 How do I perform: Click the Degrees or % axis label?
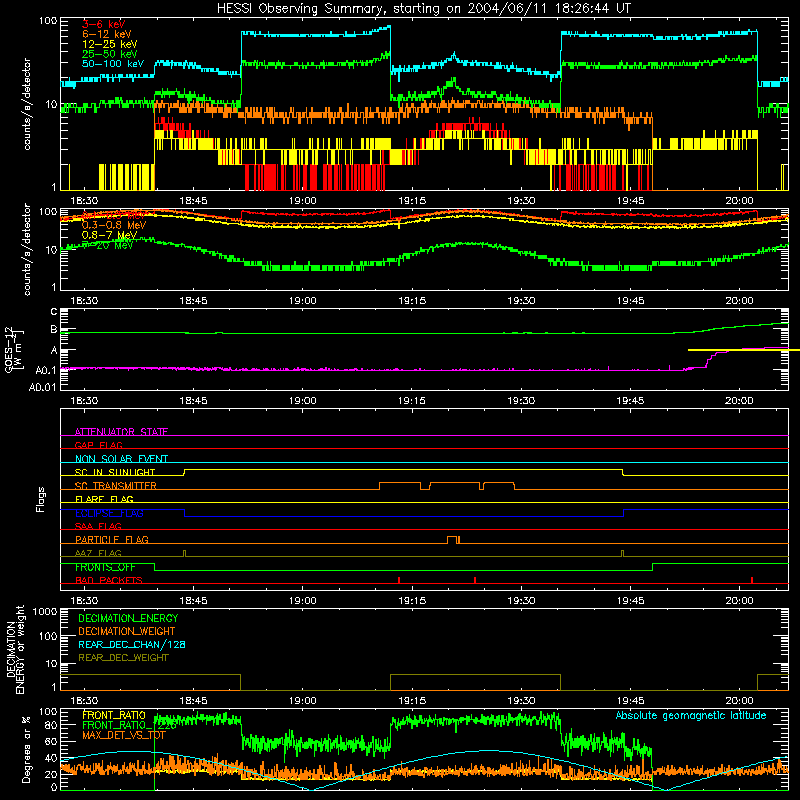tap(26, 749)
